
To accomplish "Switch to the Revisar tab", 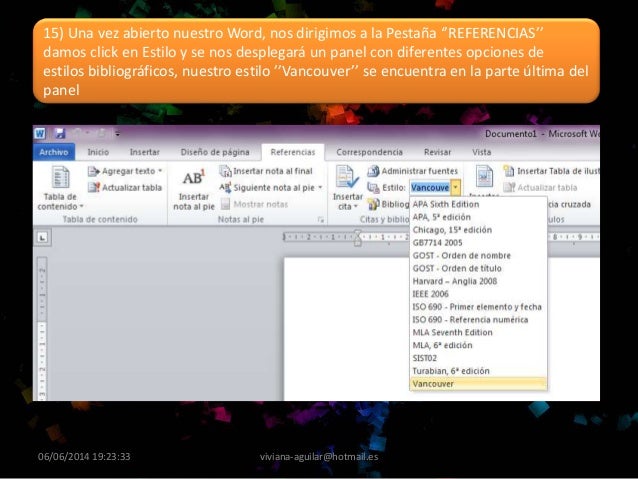I will tap(437, 152).
